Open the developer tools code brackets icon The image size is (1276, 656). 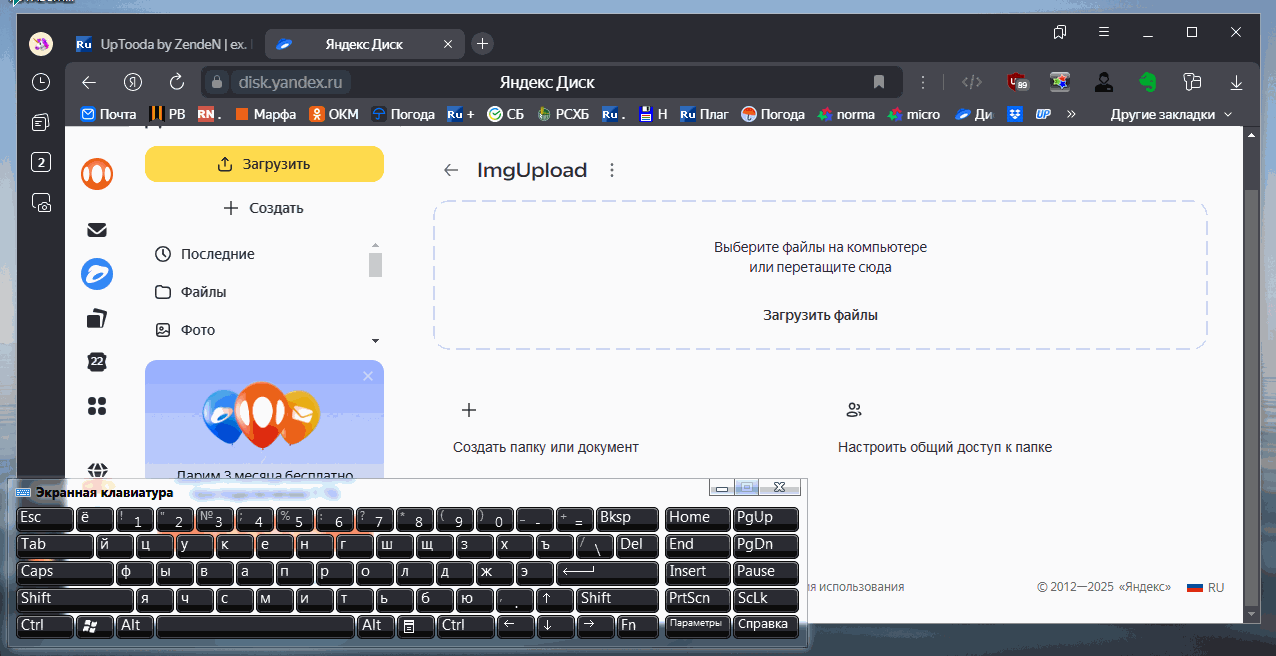pyautogui.click(x=970, y=82)
